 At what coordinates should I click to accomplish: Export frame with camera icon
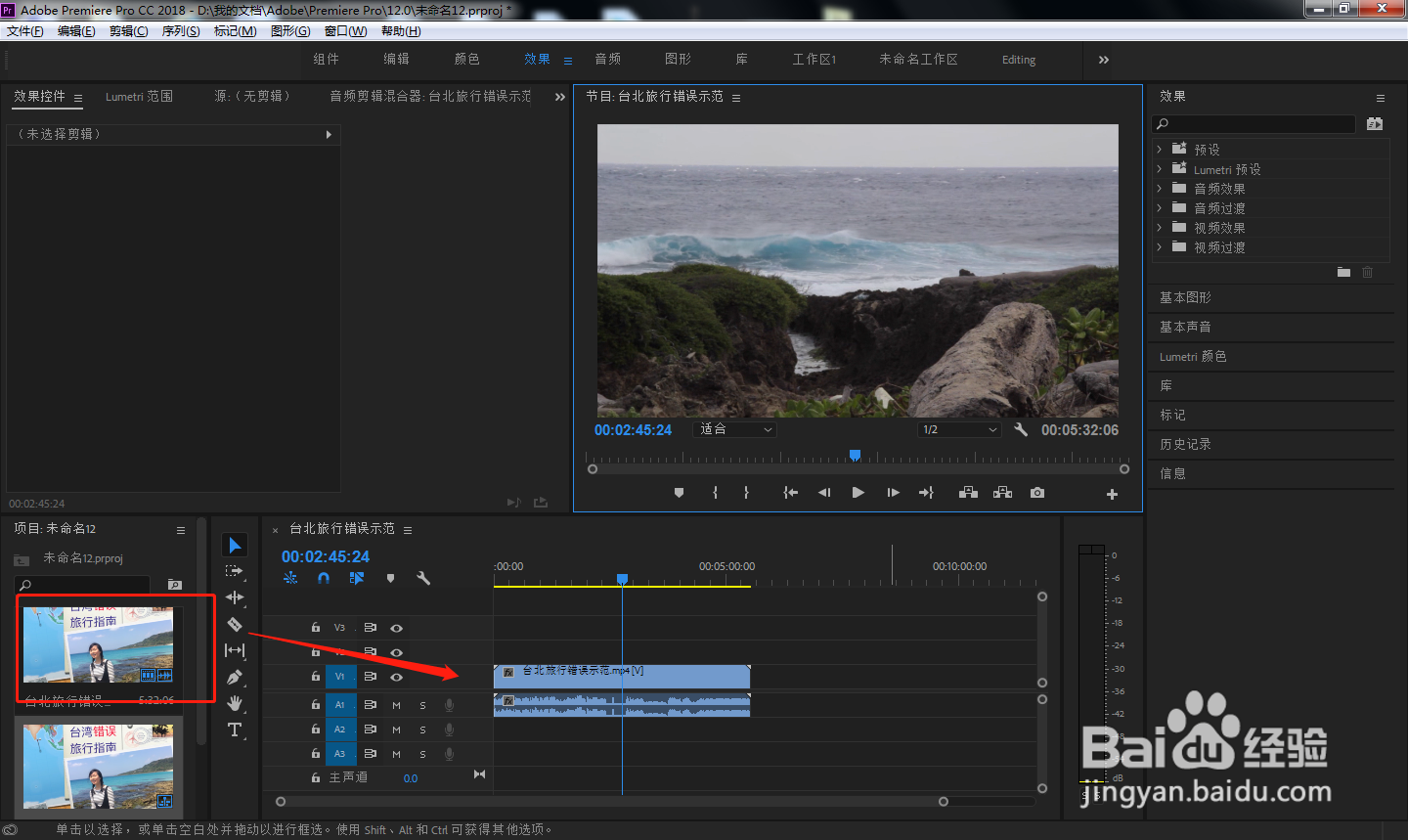1037,493
